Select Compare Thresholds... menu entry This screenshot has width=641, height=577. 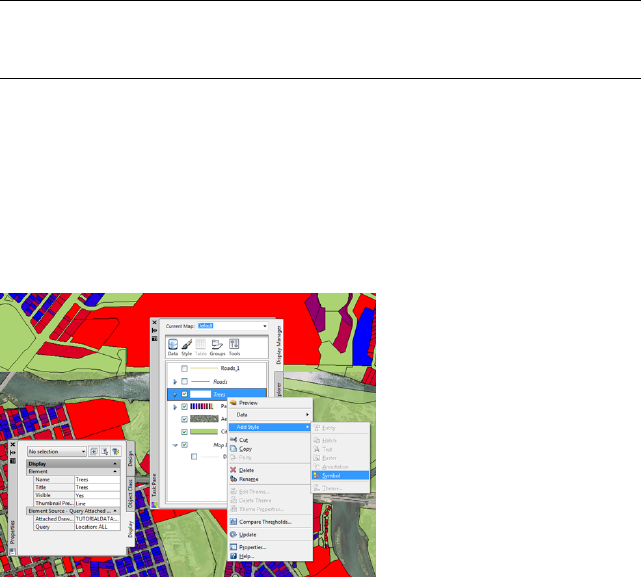270,522
